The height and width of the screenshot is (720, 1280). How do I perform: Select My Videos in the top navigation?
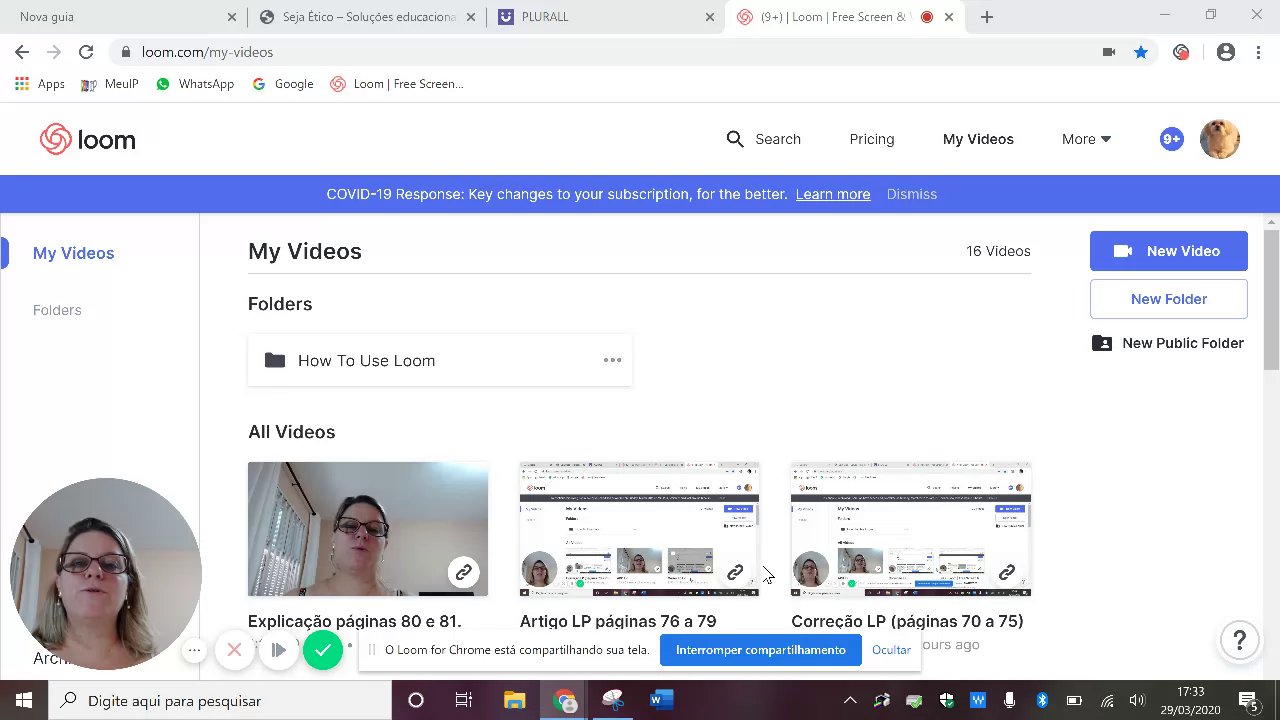[978, 139]
